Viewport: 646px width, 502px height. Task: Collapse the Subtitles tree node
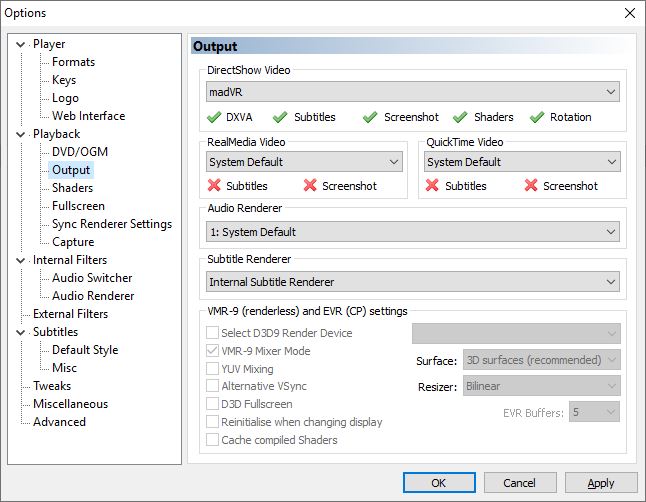coord(20,332)
